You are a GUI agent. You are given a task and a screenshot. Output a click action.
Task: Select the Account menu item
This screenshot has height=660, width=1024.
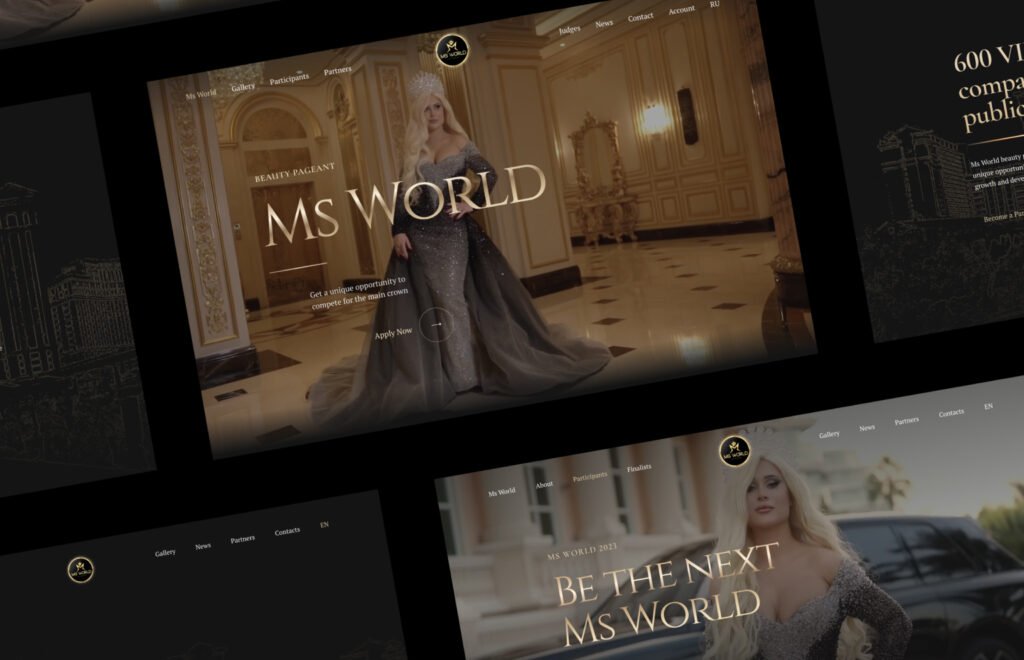pyautogui.click(x=681, y=10)
